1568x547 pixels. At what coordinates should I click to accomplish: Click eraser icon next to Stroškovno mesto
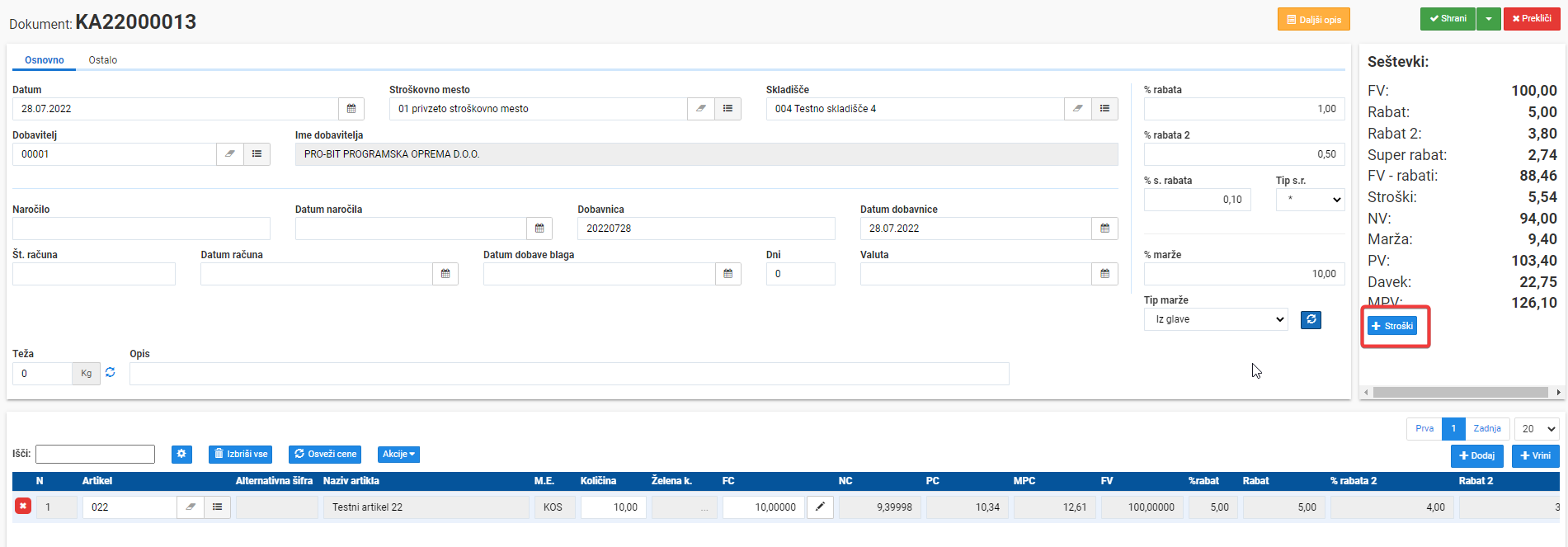(x=700, y=109)
